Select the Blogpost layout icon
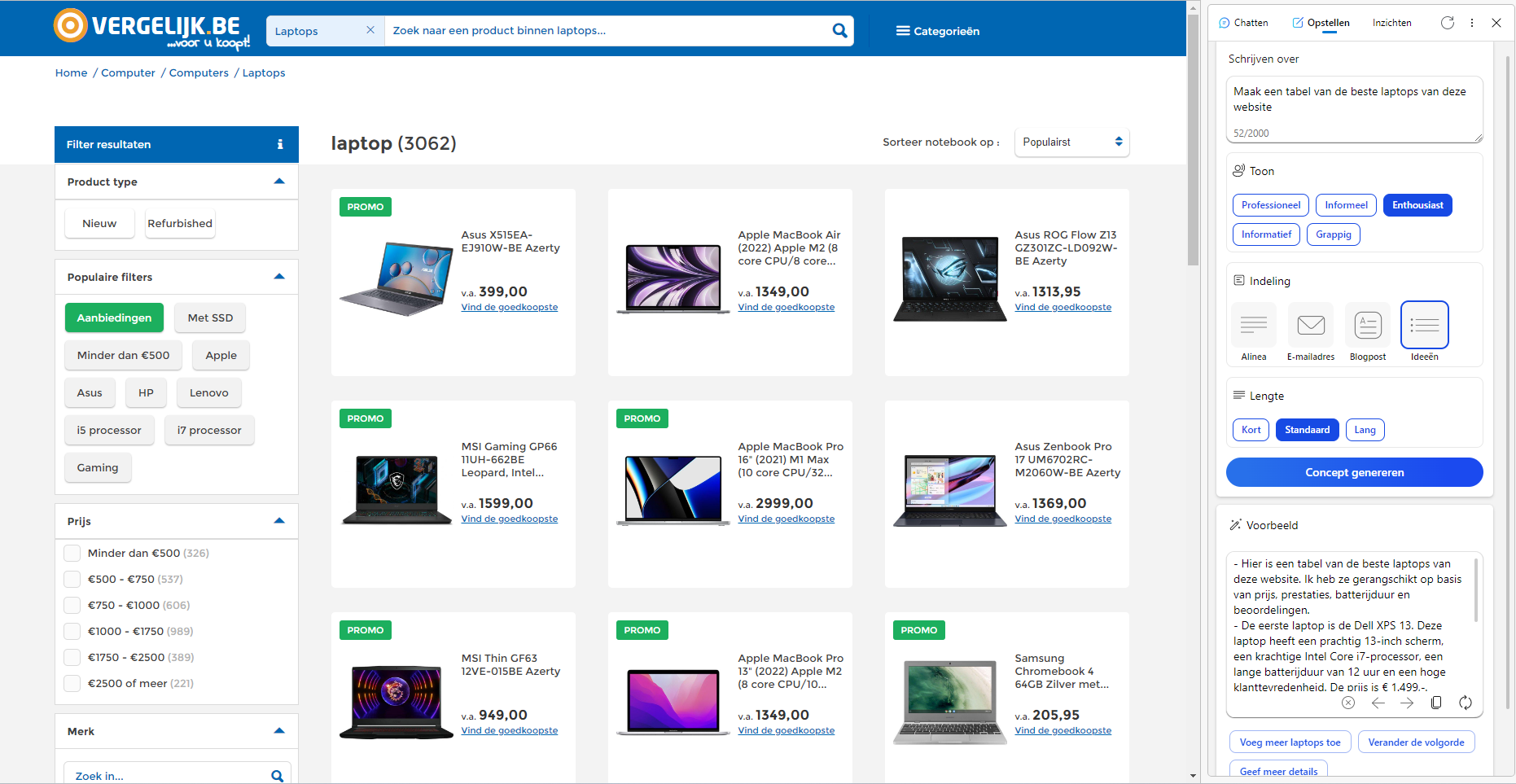This screenshot has width=1516, height=784. coord(1368,325)
